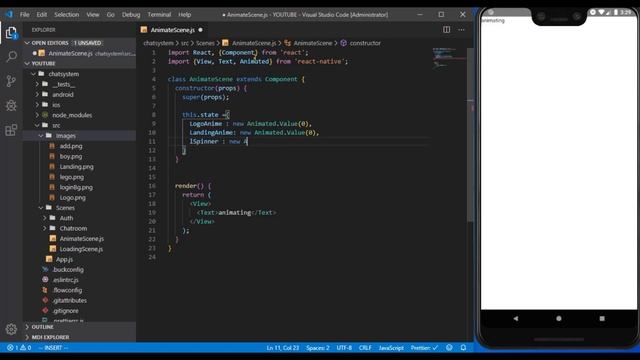The width and height of the screenshot is (640, 360).
Task: Select JavaScript language mode in status bar
Action: 391,348
